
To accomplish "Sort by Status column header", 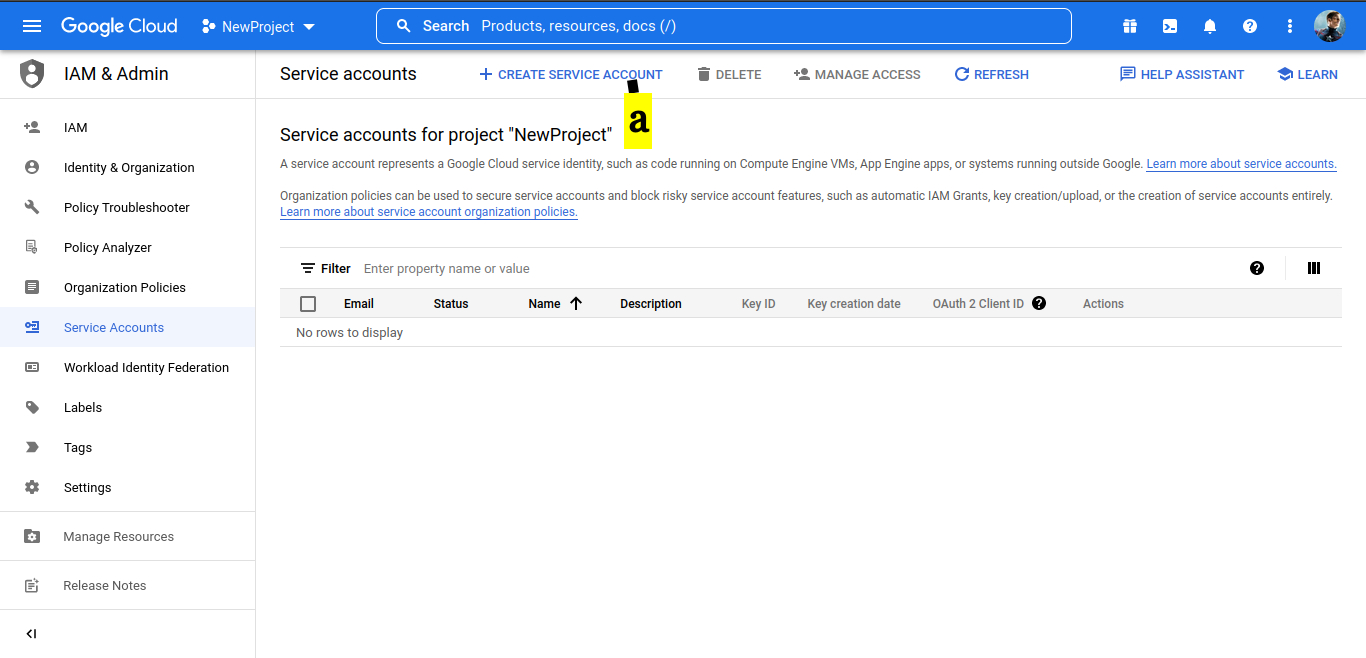I will click(451, 304).
